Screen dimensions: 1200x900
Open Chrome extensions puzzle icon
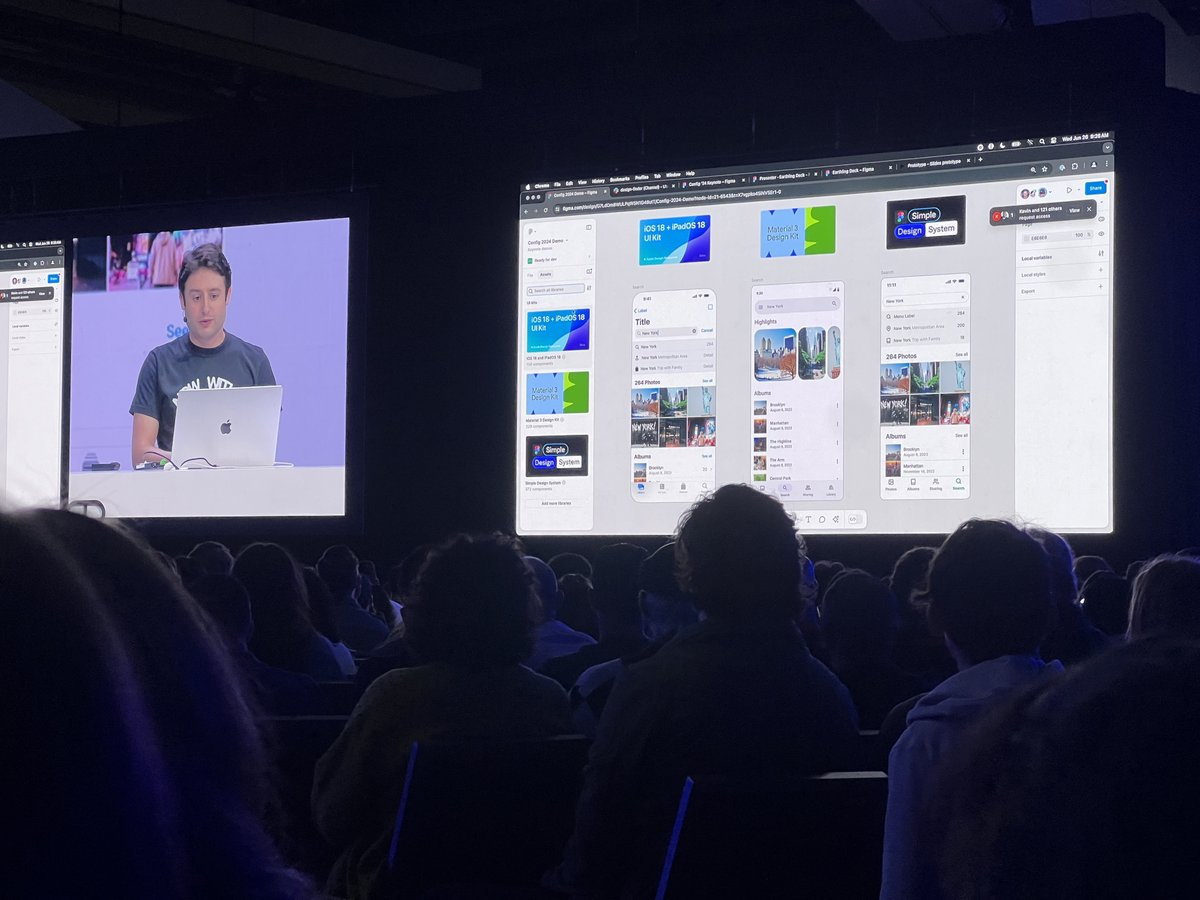[x=1074, y=166]
